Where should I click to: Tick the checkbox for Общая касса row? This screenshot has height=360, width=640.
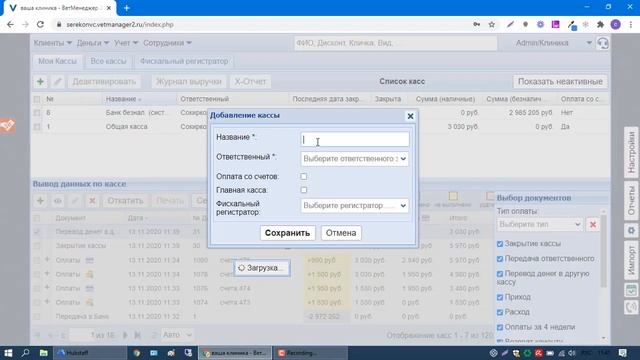point(37,127)
